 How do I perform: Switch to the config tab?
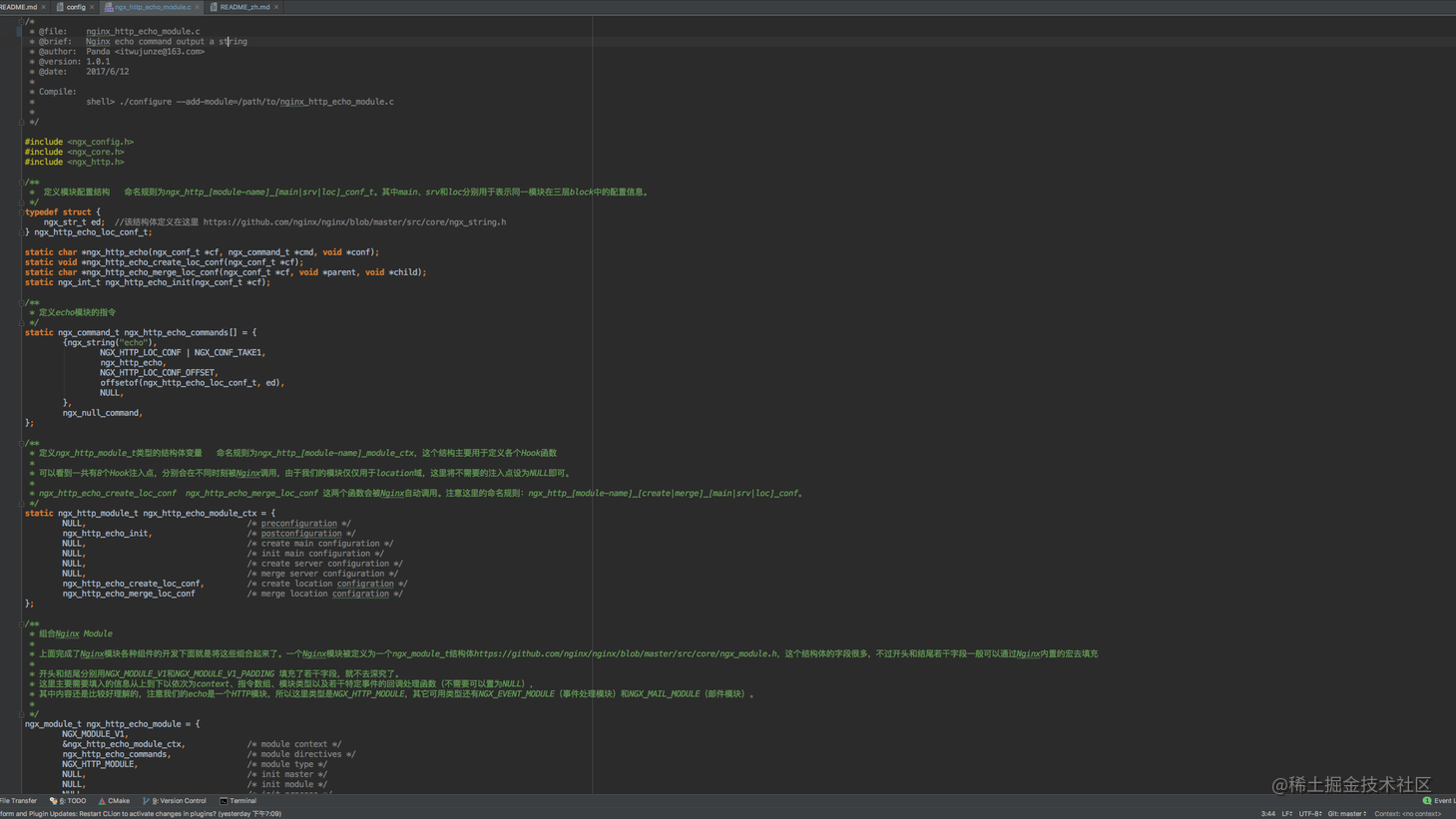pos(75,7)
